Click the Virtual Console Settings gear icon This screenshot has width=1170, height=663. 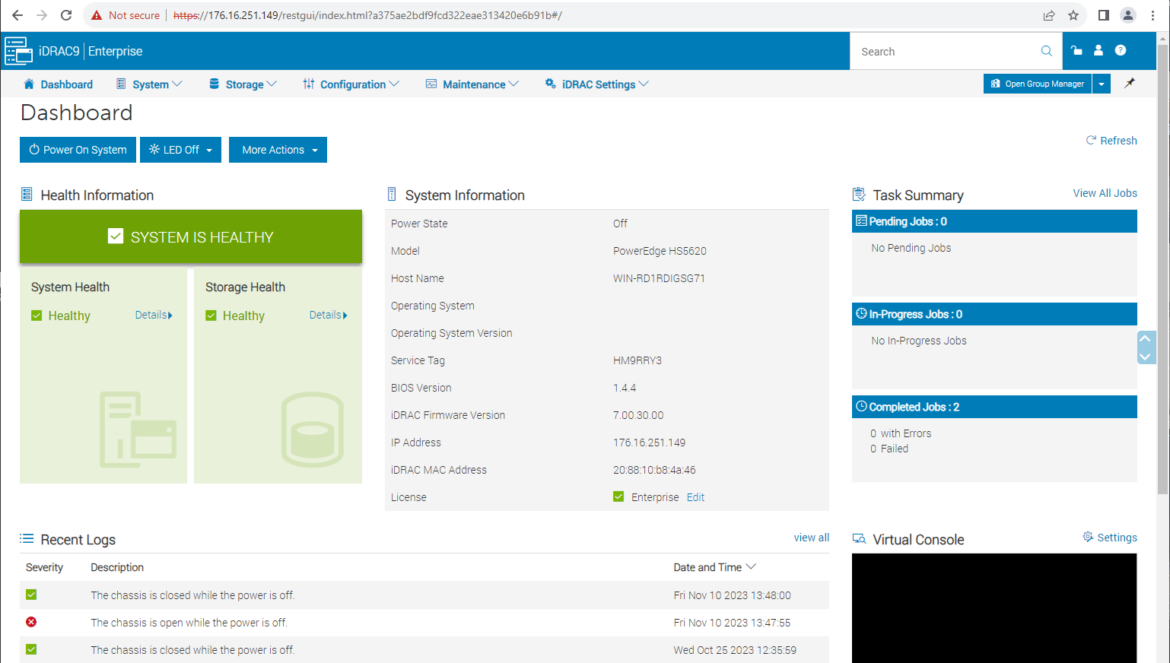(1088, 537)
